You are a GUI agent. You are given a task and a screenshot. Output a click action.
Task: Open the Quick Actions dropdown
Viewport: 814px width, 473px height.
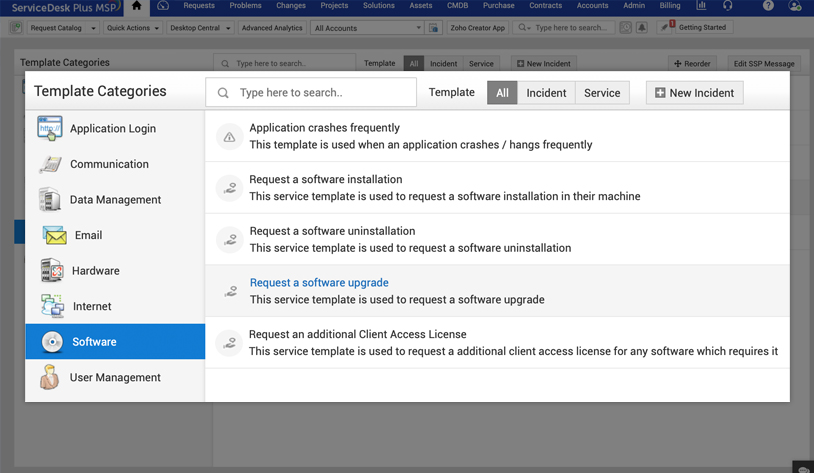(133, 28)
